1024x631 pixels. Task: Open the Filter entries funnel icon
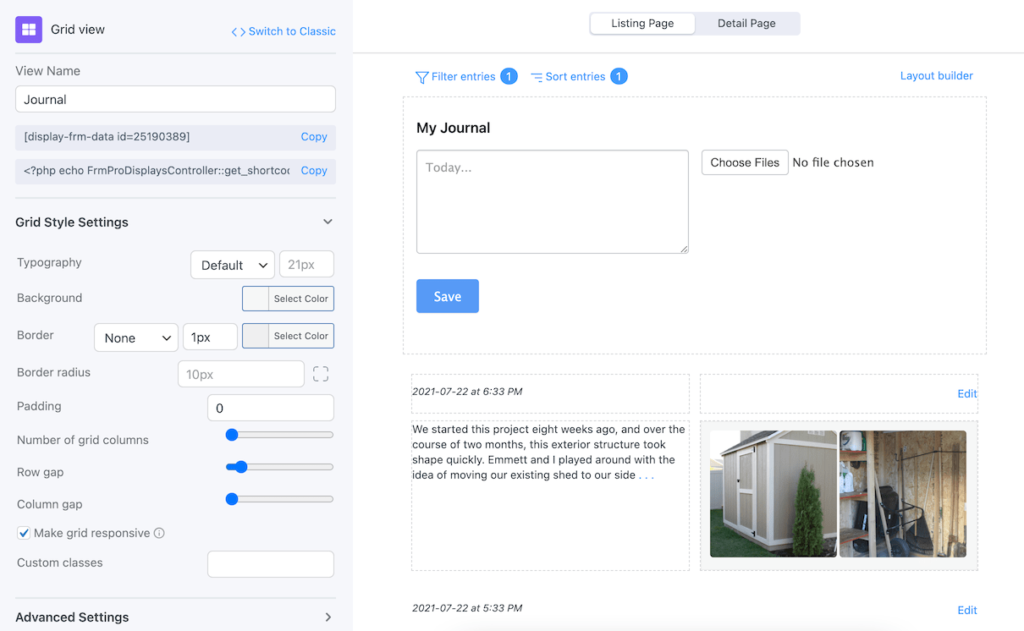[422, 76]
